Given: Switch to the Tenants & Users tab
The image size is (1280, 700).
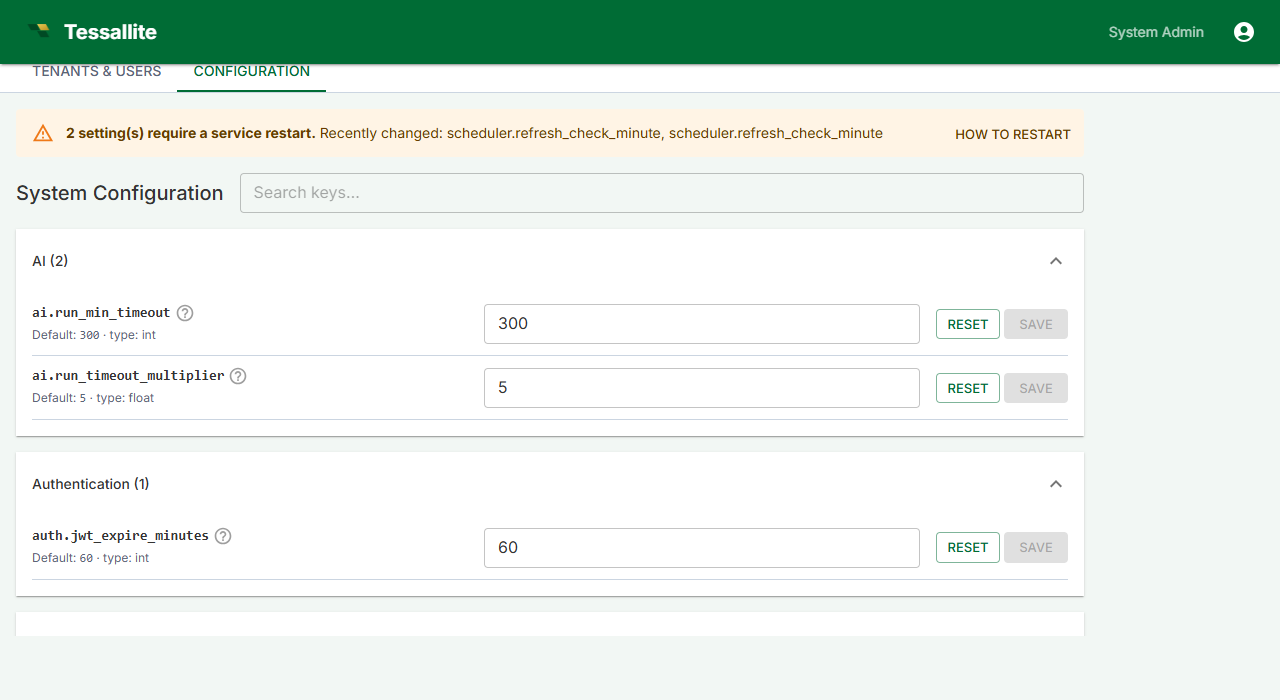Looking at the screenshot, I should [x=97, y=72].
